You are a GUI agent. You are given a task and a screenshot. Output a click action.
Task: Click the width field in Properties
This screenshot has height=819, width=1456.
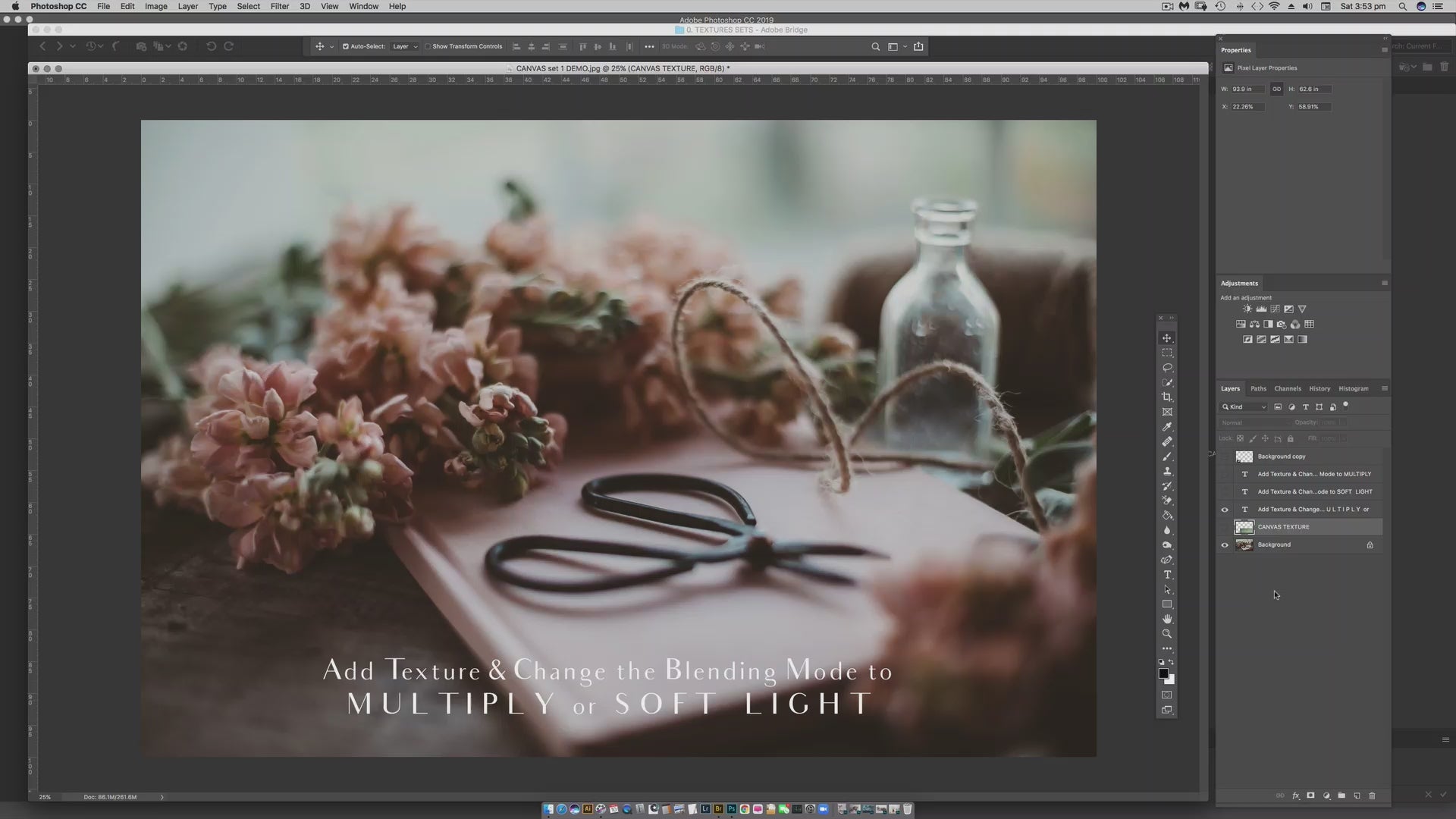point(1247,89)
